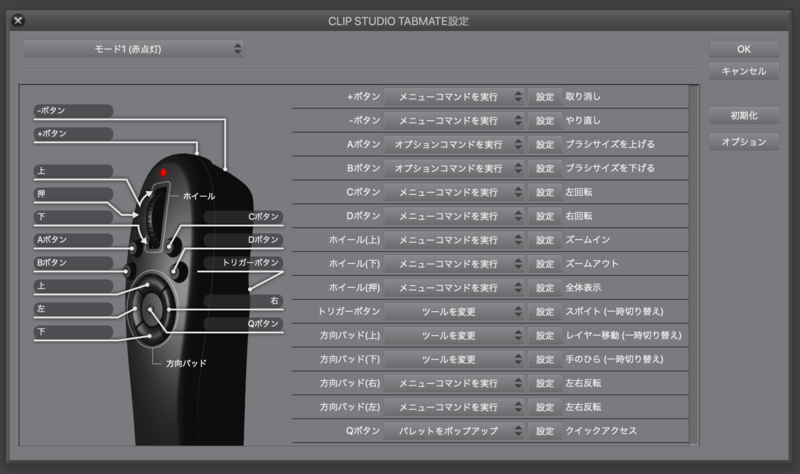Click the direction pad center on device image
This screenshot has width=800, height=474.
coord(151,309)
